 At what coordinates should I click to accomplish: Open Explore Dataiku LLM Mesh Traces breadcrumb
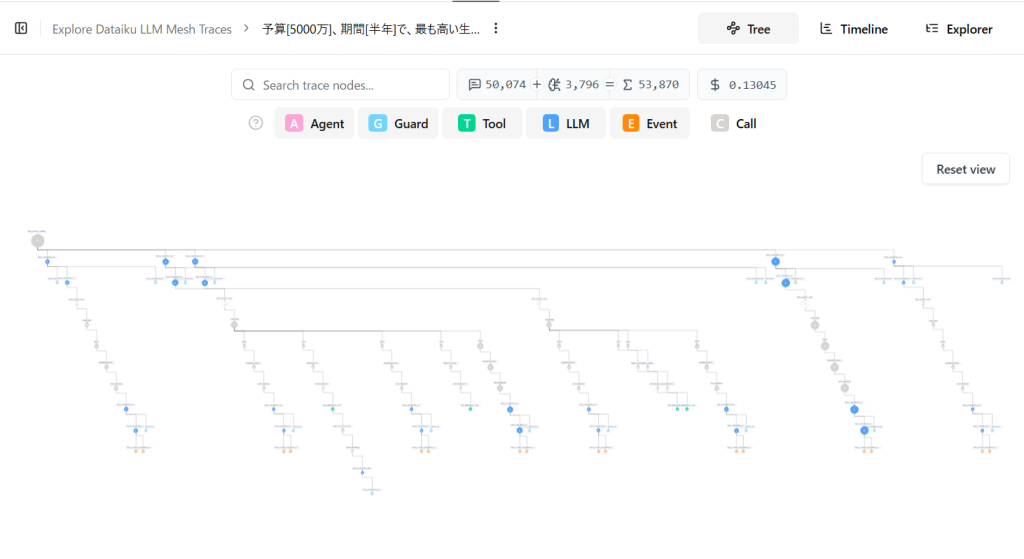pos(142,29)
